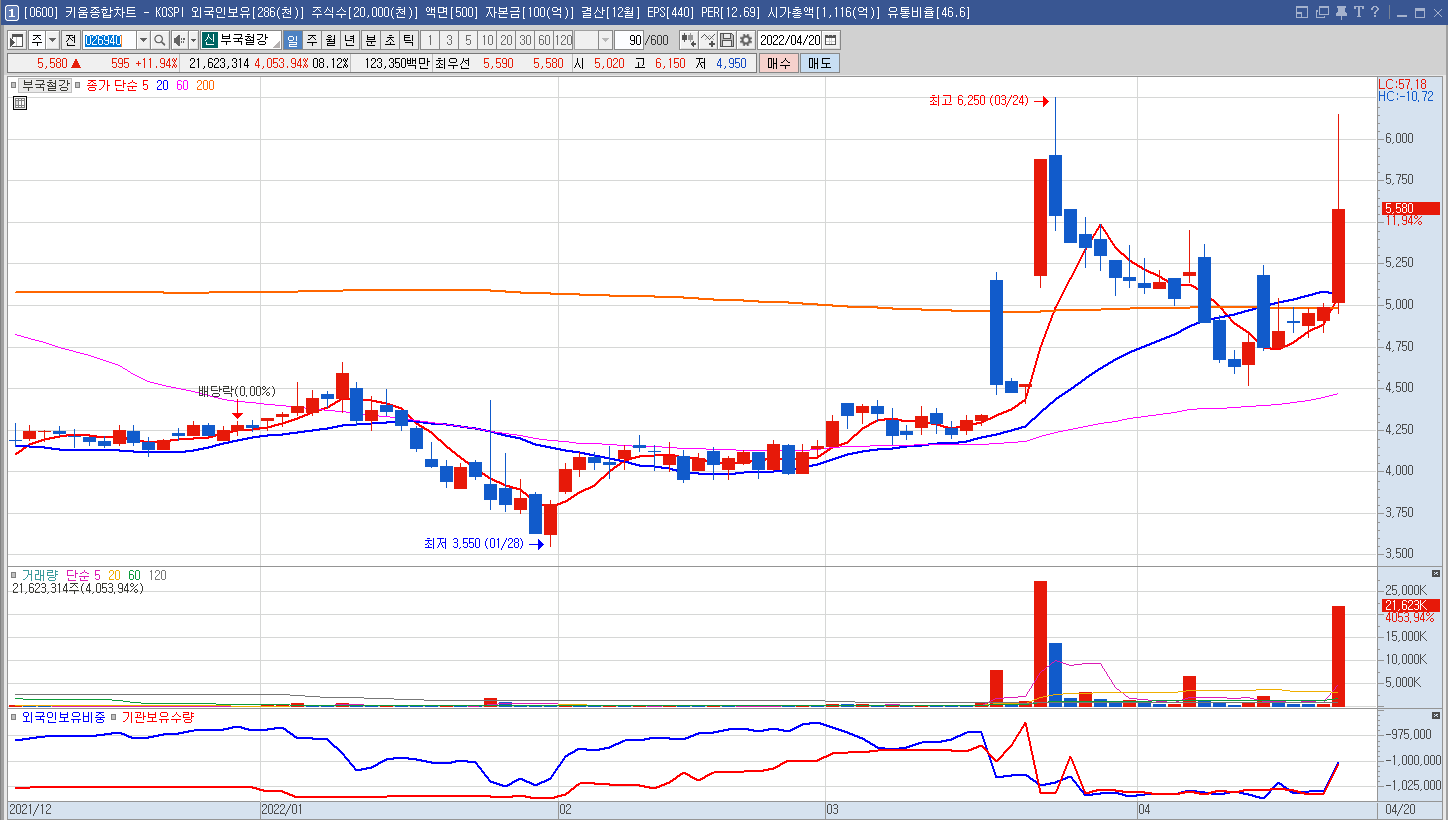Select the 120 interval button
This screenshot has height=820, width=1448.
(563, 40)
